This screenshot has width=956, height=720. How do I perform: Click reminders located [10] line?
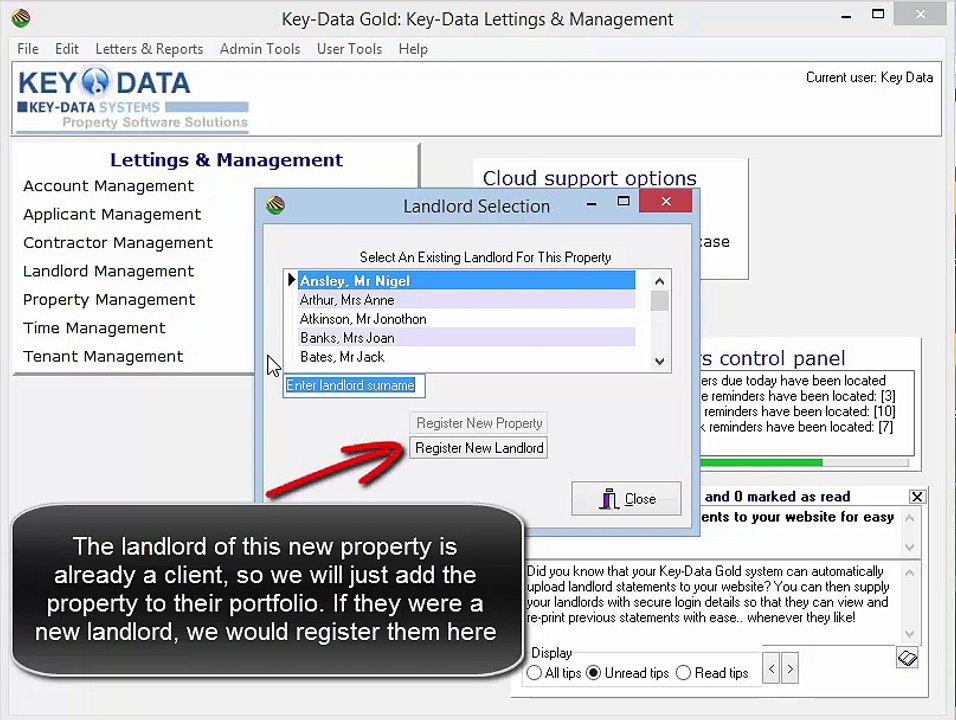coord(798,412)
